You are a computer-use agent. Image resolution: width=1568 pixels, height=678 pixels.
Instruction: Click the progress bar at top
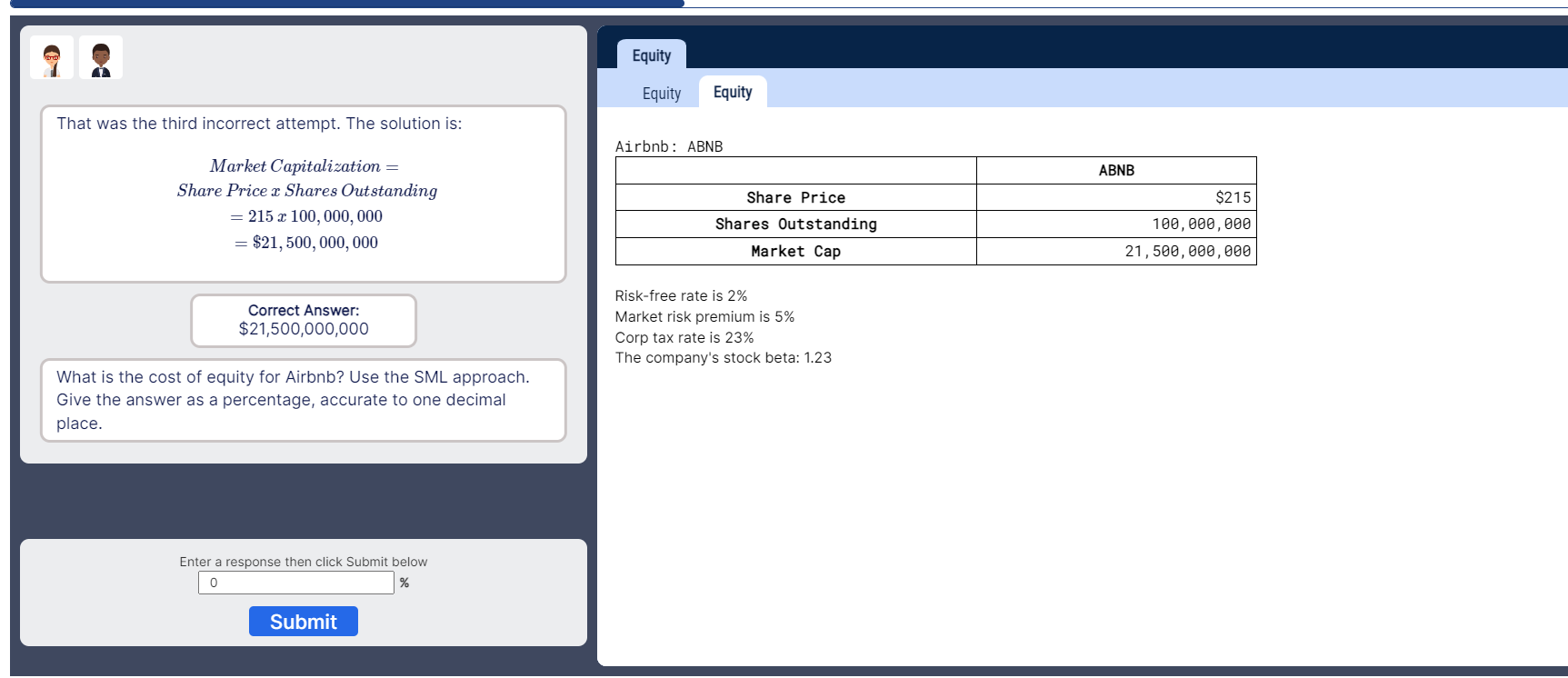[789, 4]
